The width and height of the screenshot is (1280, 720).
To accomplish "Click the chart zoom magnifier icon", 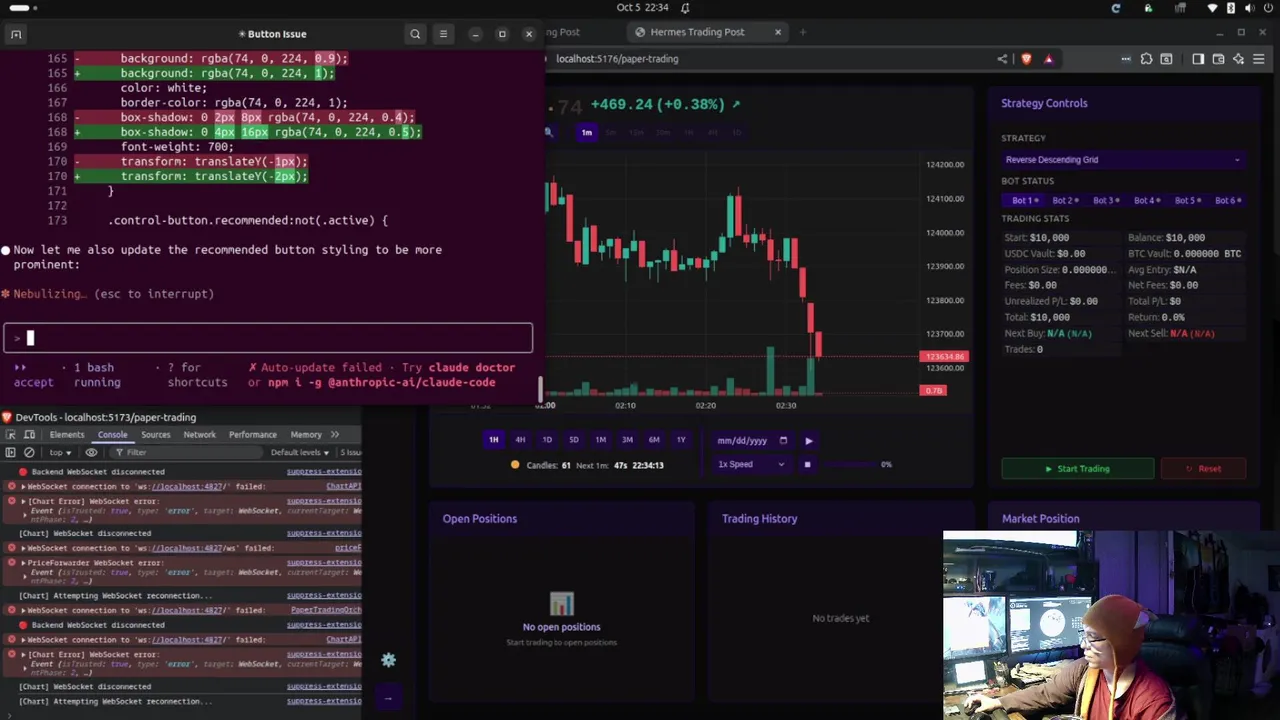I will coord(548,132).
